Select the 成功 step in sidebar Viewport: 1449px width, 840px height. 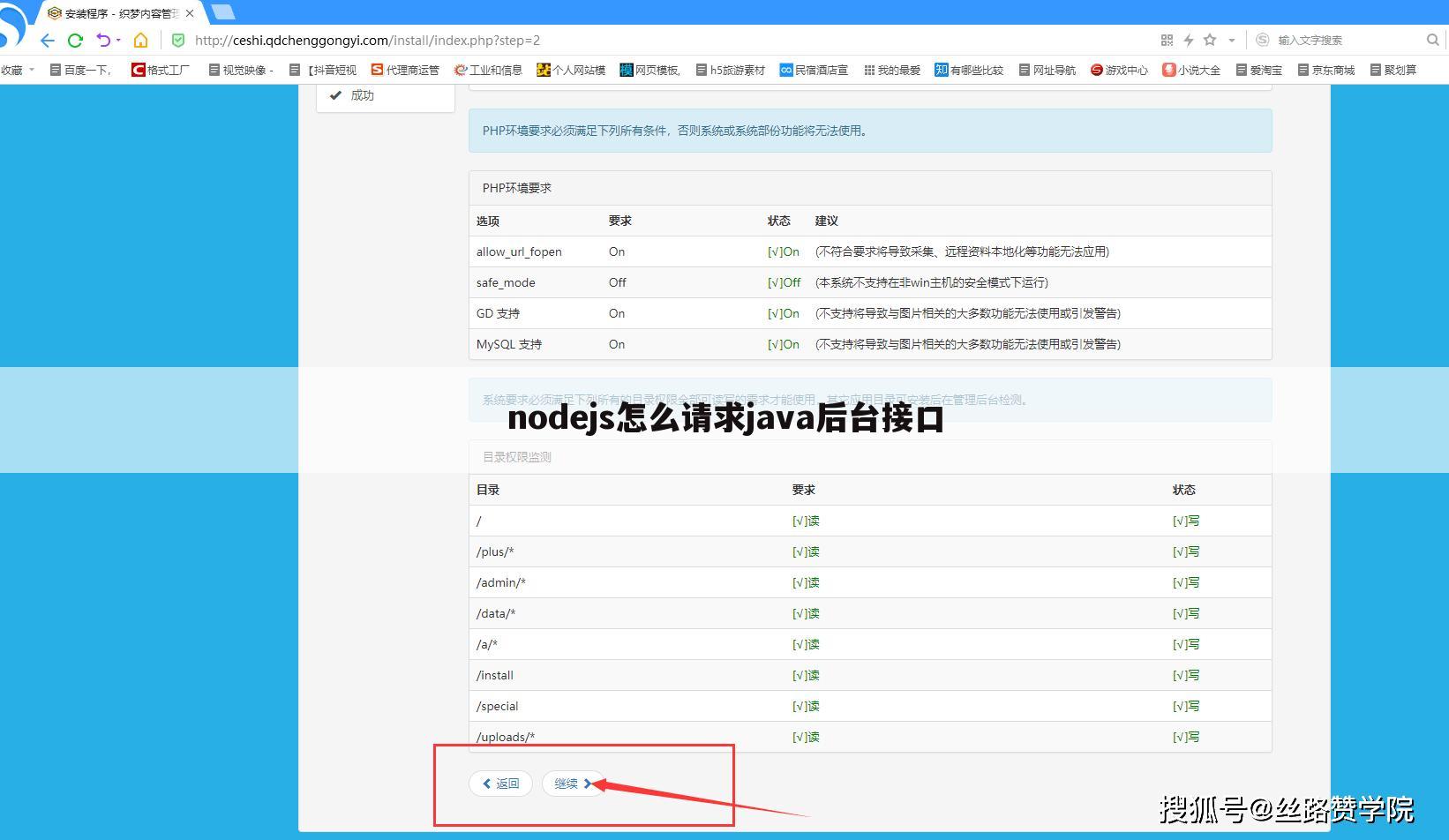(x=386, y=95)
